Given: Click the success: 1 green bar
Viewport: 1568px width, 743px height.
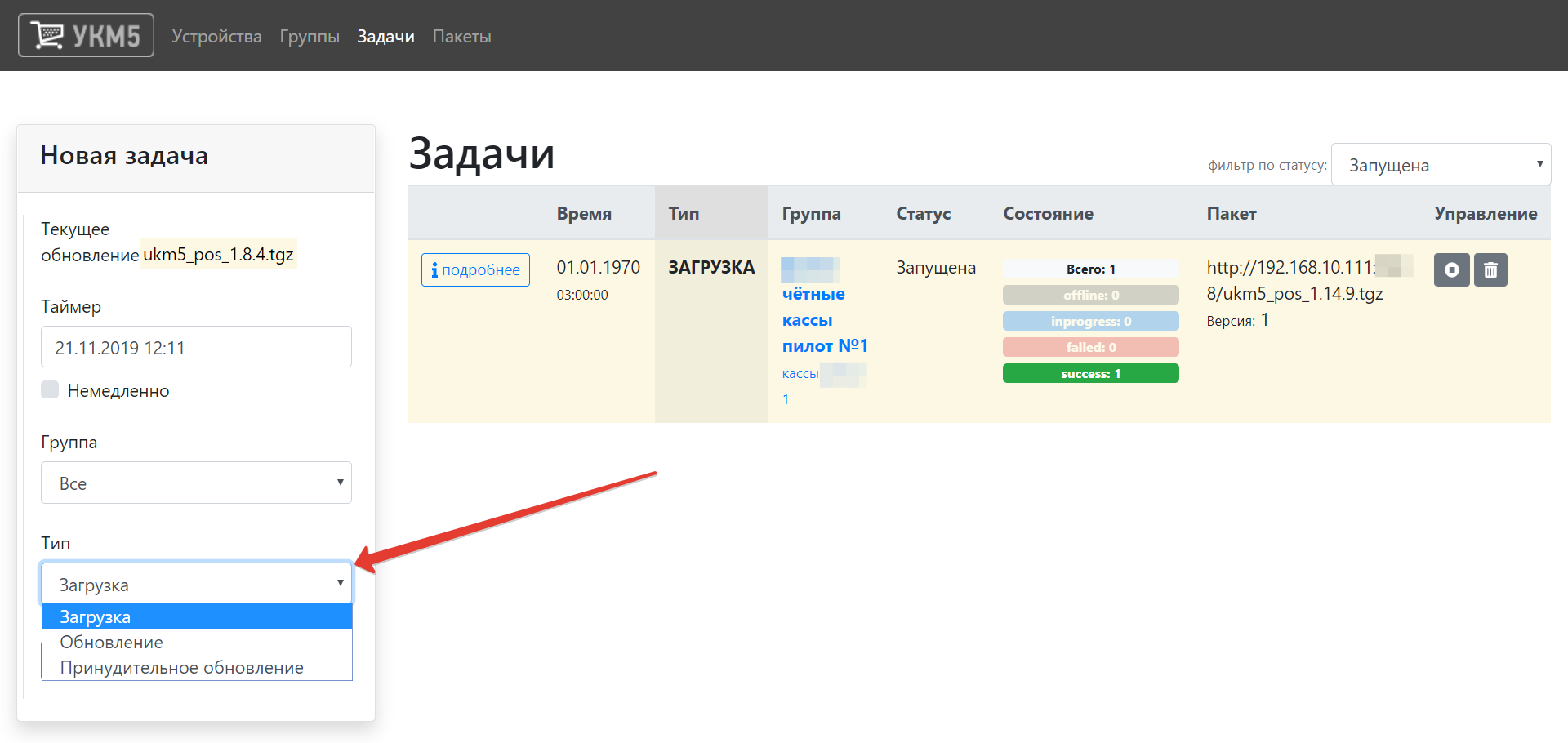Looking at the screenshot, I should (x=1091, y=373).
